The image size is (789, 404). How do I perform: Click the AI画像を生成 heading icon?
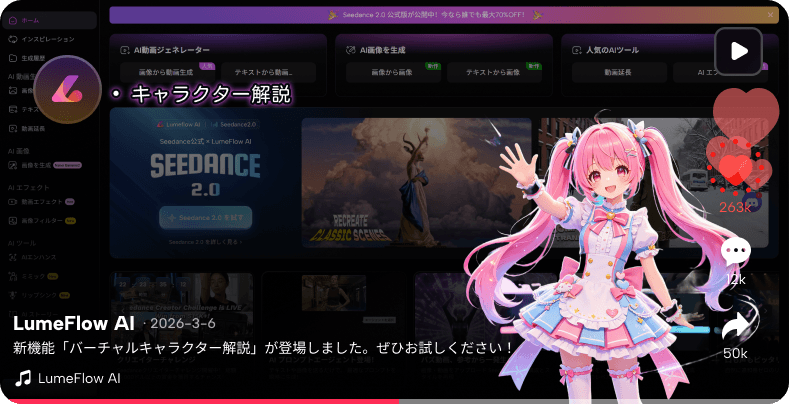click(351, 50)
